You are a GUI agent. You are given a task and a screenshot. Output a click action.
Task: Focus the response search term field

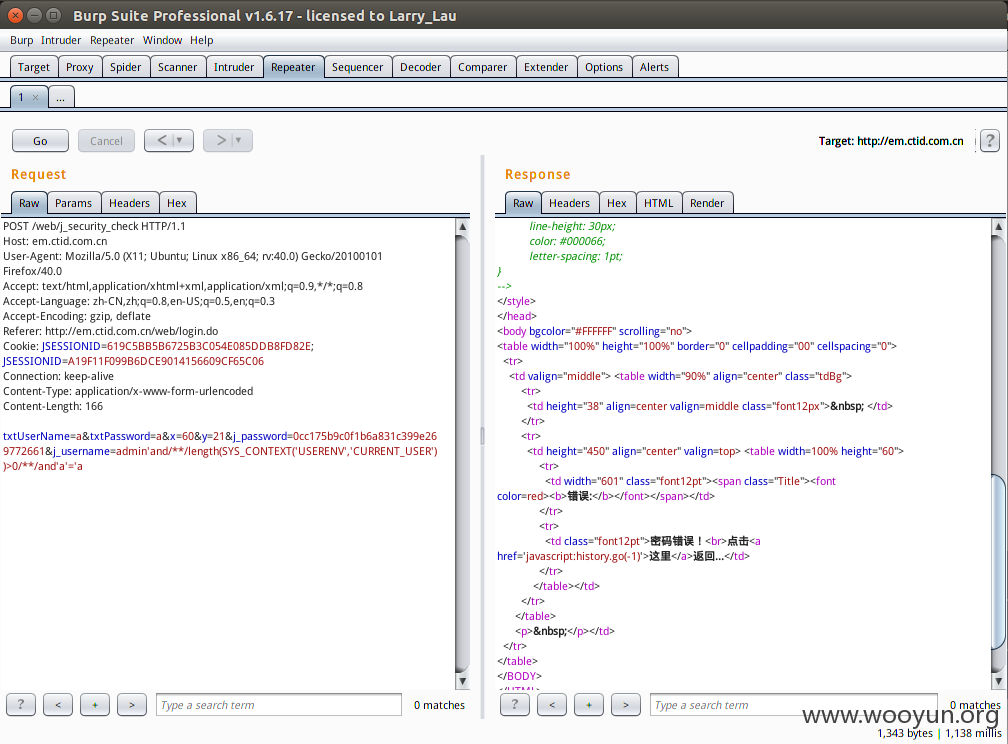click(x=794, y=705)
